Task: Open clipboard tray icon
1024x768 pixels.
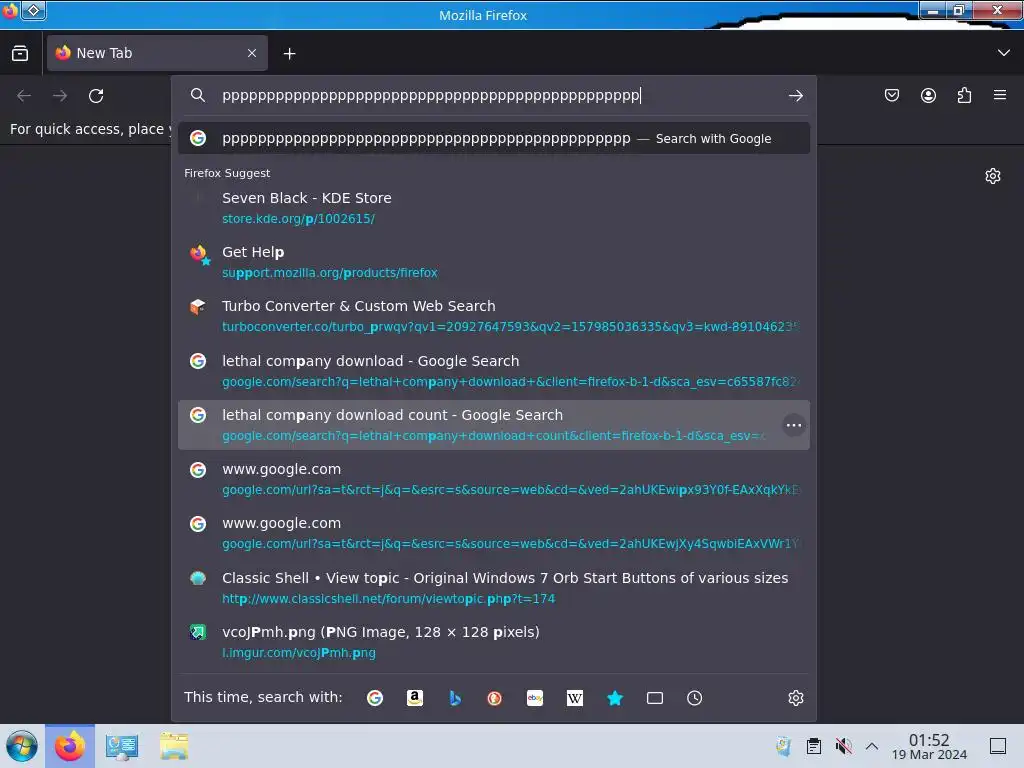Action: (x=814, y=746)
